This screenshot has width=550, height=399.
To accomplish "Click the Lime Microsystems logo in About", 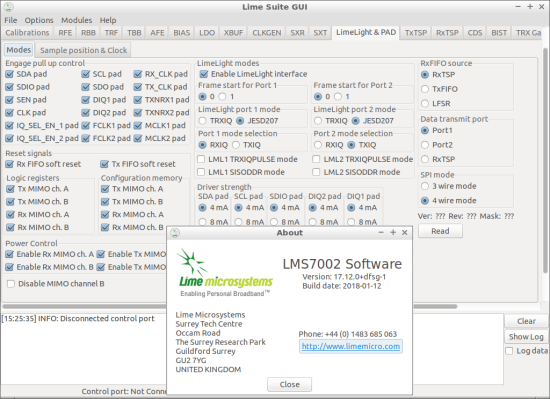I will [225, 273].
